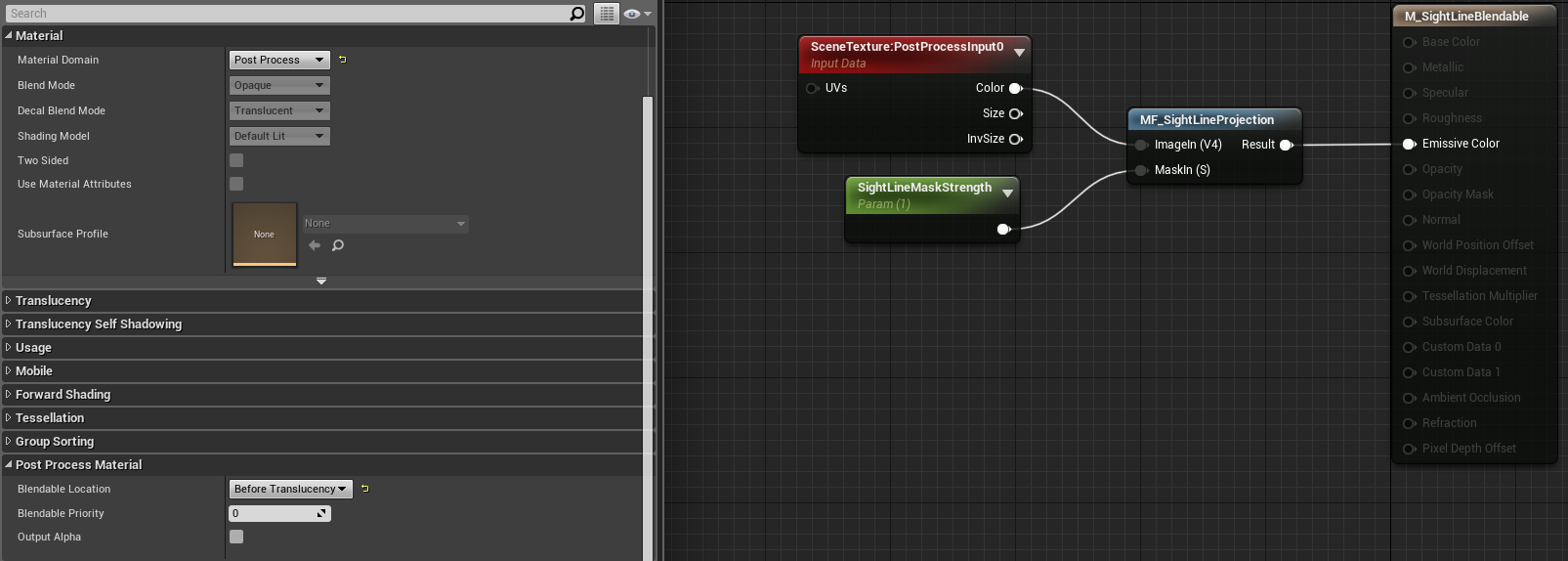Enable the Output Alpha checkbox

point(236,537)
